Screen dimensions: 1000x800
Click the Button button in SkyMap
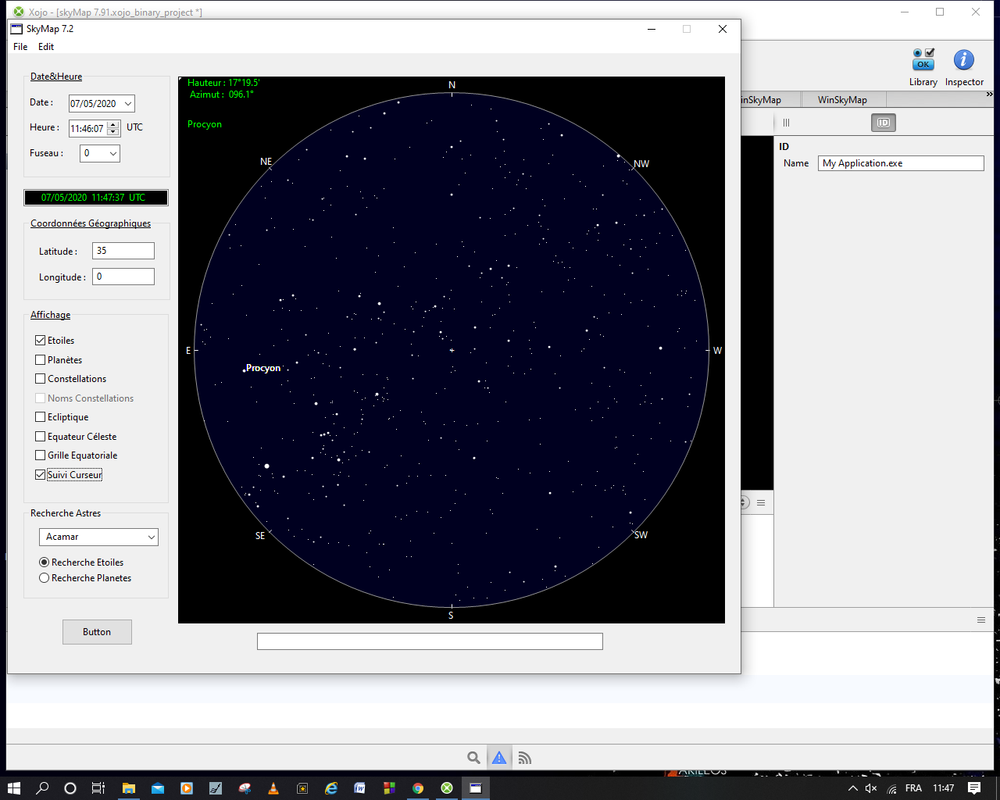[97, 632]
